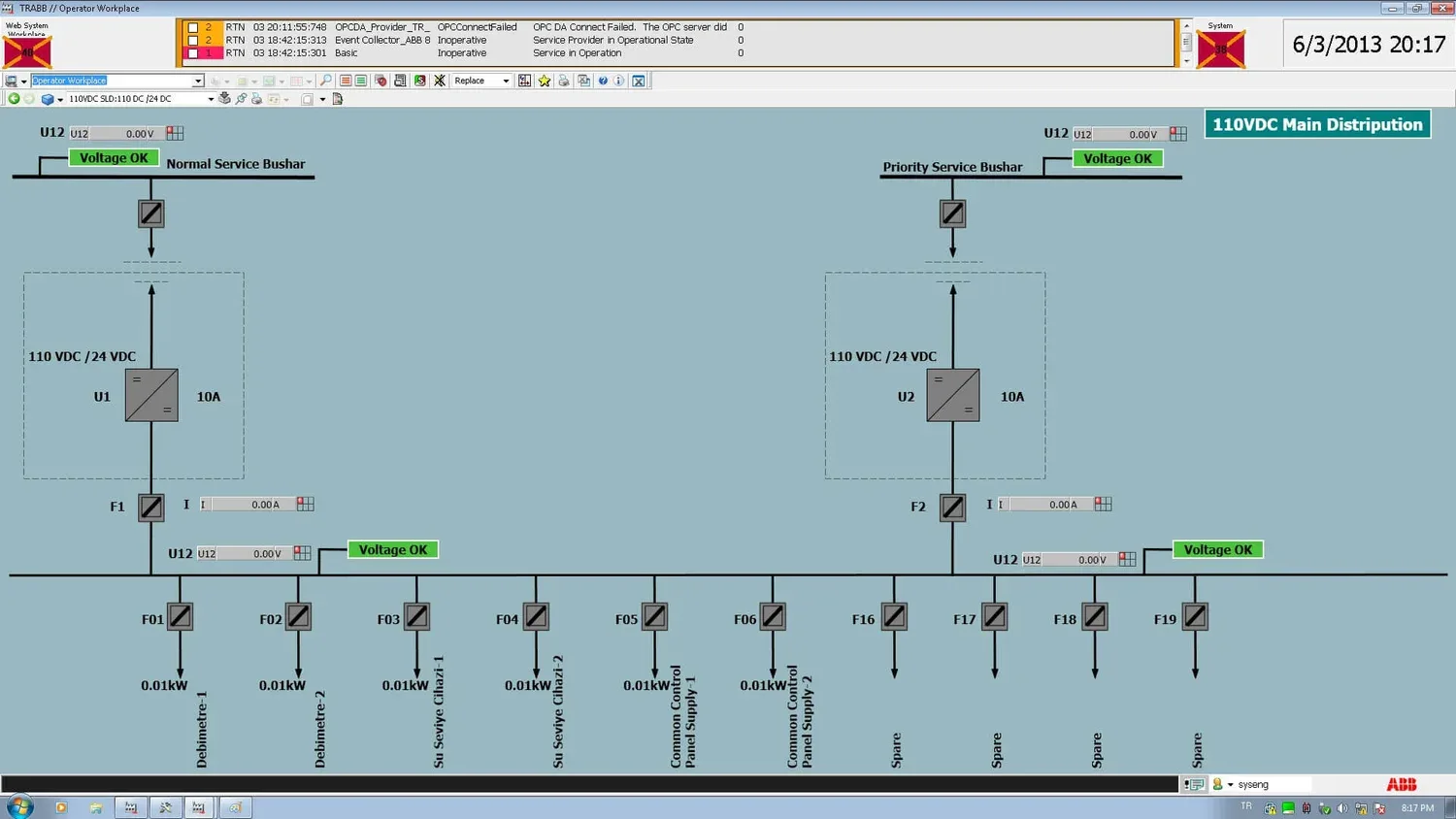Open the Windows Start menu
Viewport: 1456px width, 819px height.
tap(19, 806)
